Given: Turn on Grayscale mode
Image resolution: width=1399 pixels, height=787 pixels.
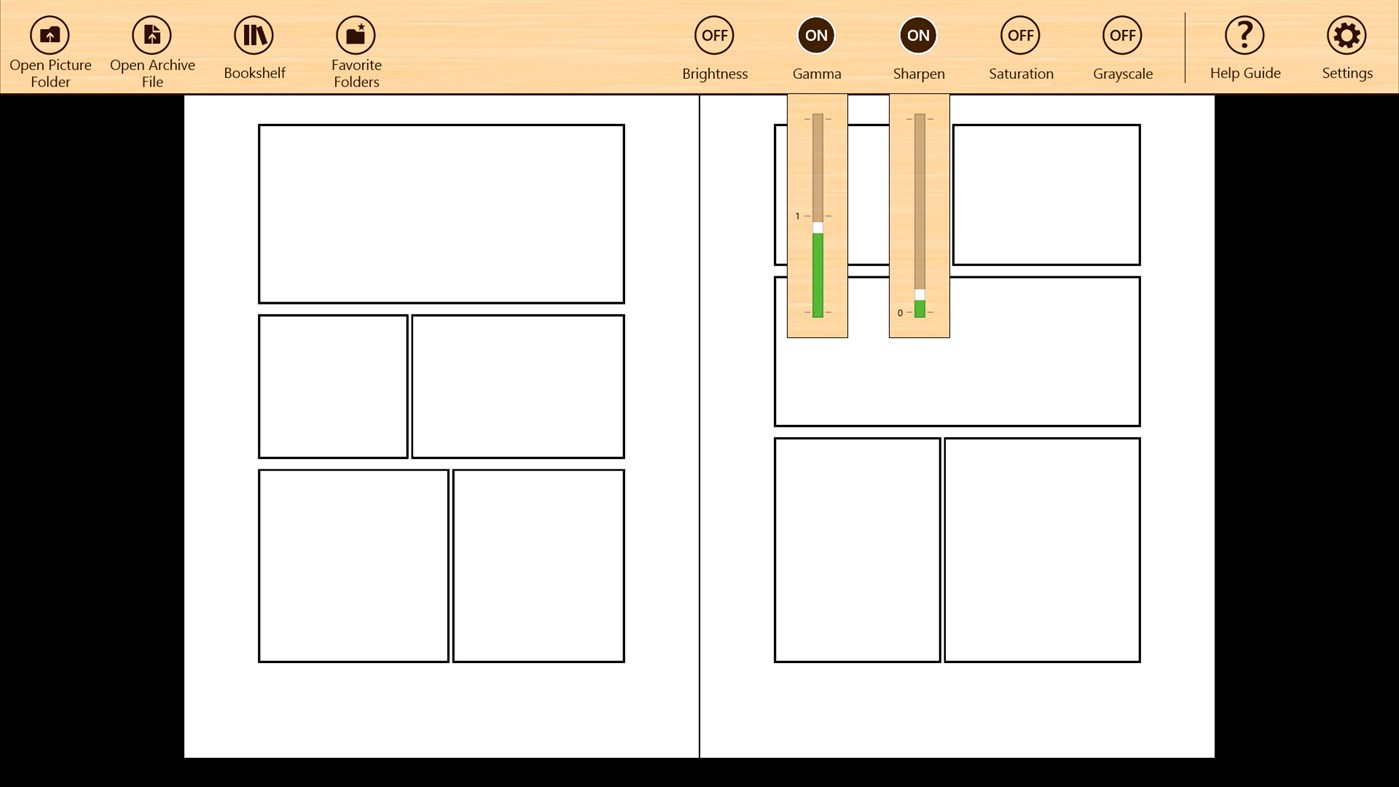Looking at the screenshot, I should [1122, 35].
